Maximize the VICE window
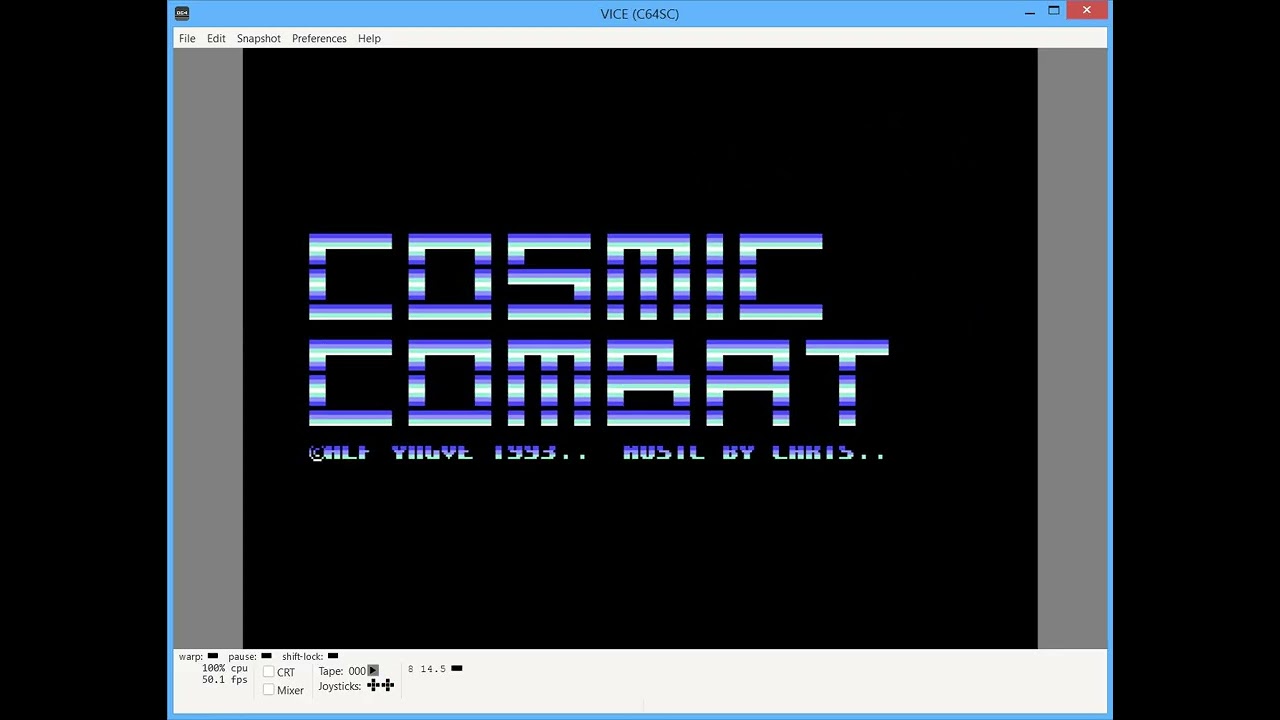The image size is (1280, 720). point(1053,11)
